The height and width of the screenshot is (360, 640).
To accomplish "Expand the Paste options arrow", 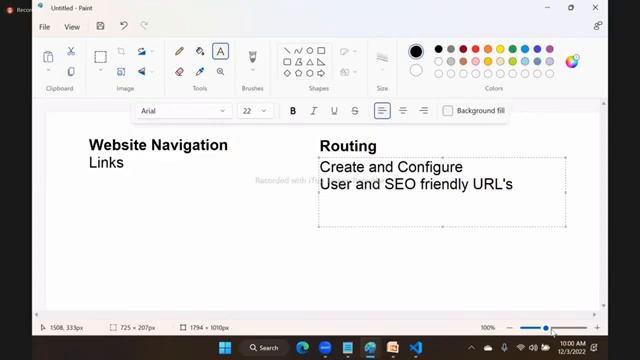I will [x=48, y=70].
